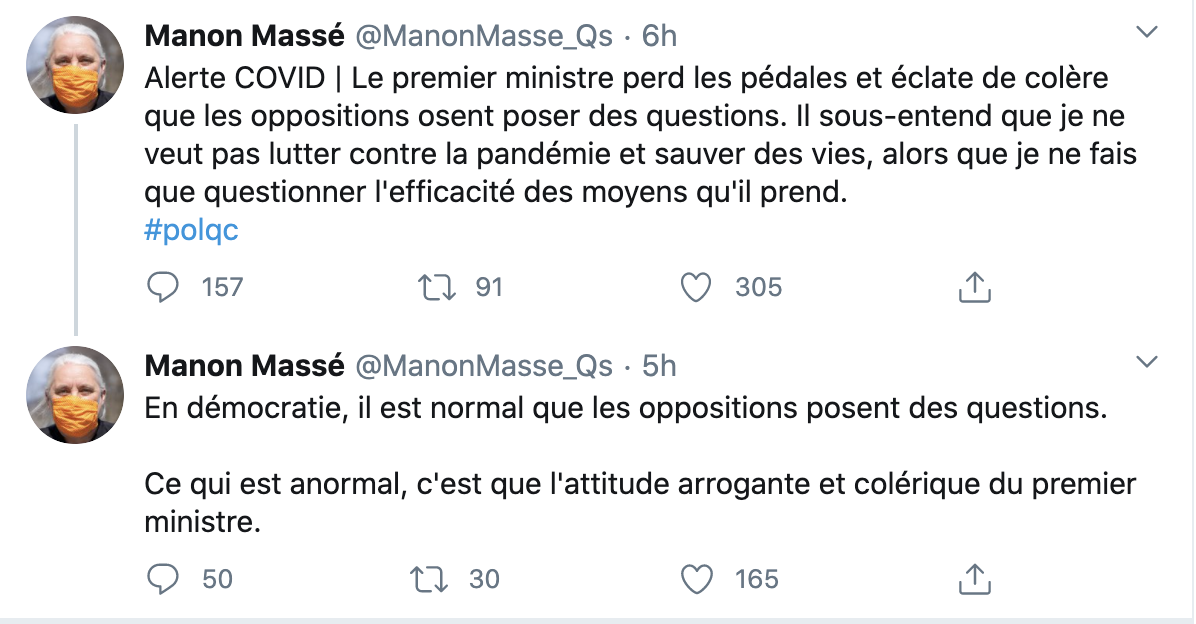Open the first tweet's chevron options menu
This screenshot has width=1196, height=624.
click(1147, 32)
